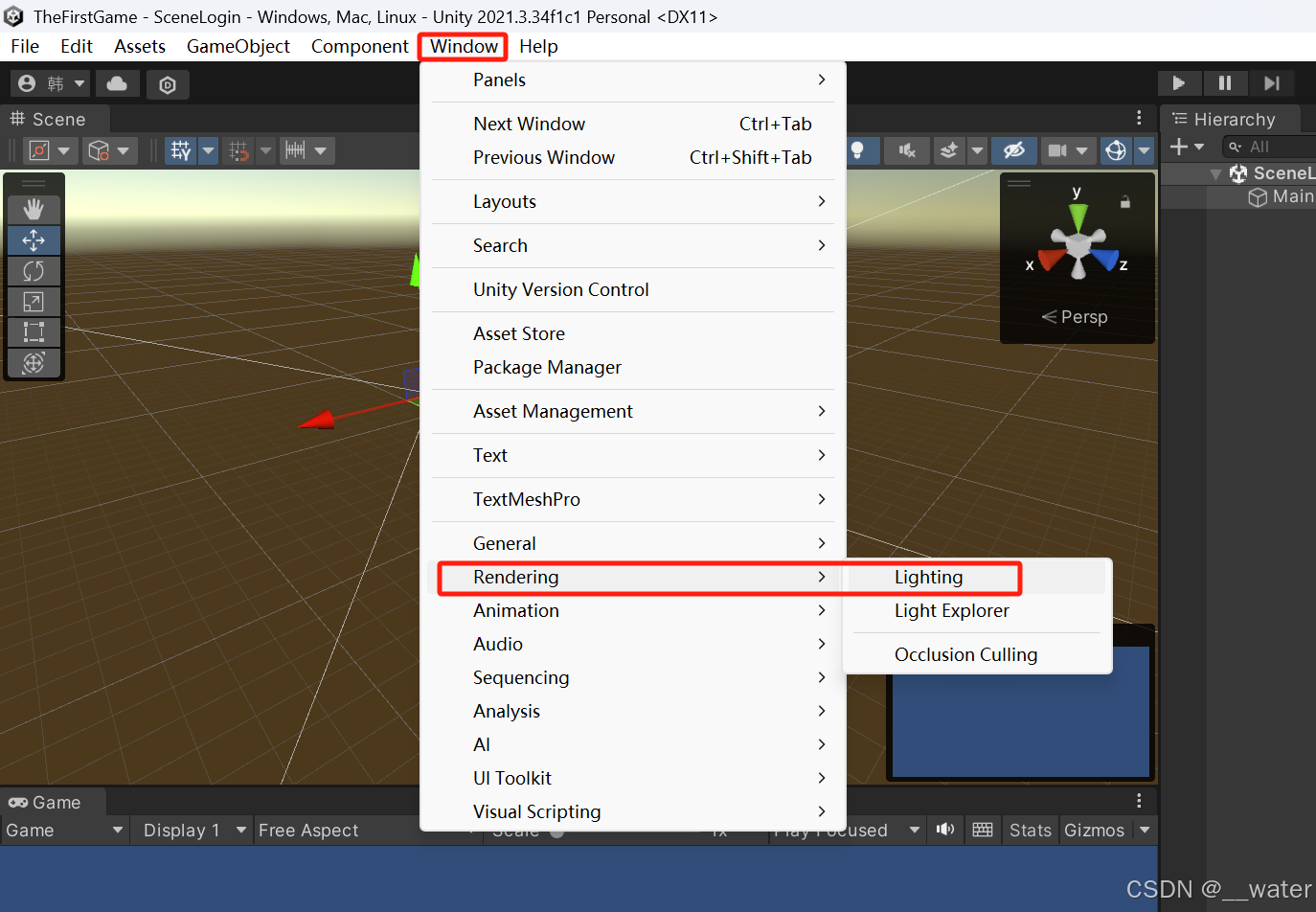1316x912 pixels.
Task: Open the Scene view more options menu
Action: coord(1139,118)
